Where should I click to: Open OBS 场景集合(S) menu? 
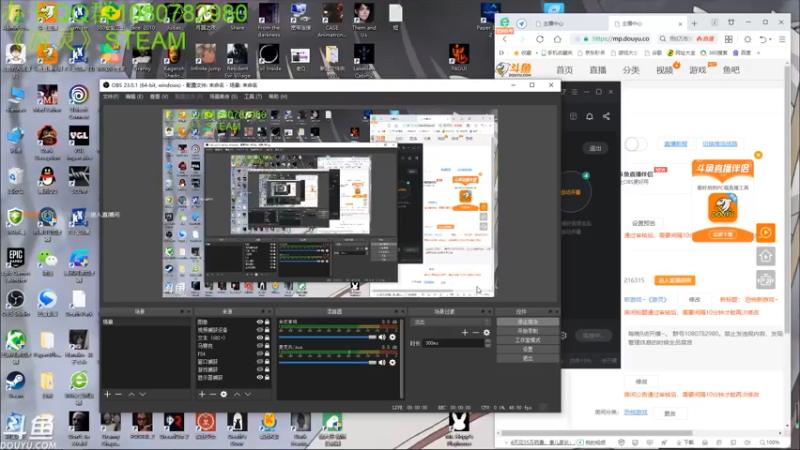point(223,96)
